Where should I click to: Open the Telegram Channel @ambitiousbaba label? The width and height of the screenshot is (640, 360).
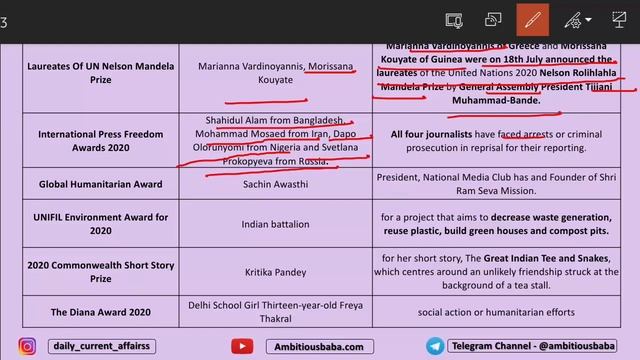532,346
